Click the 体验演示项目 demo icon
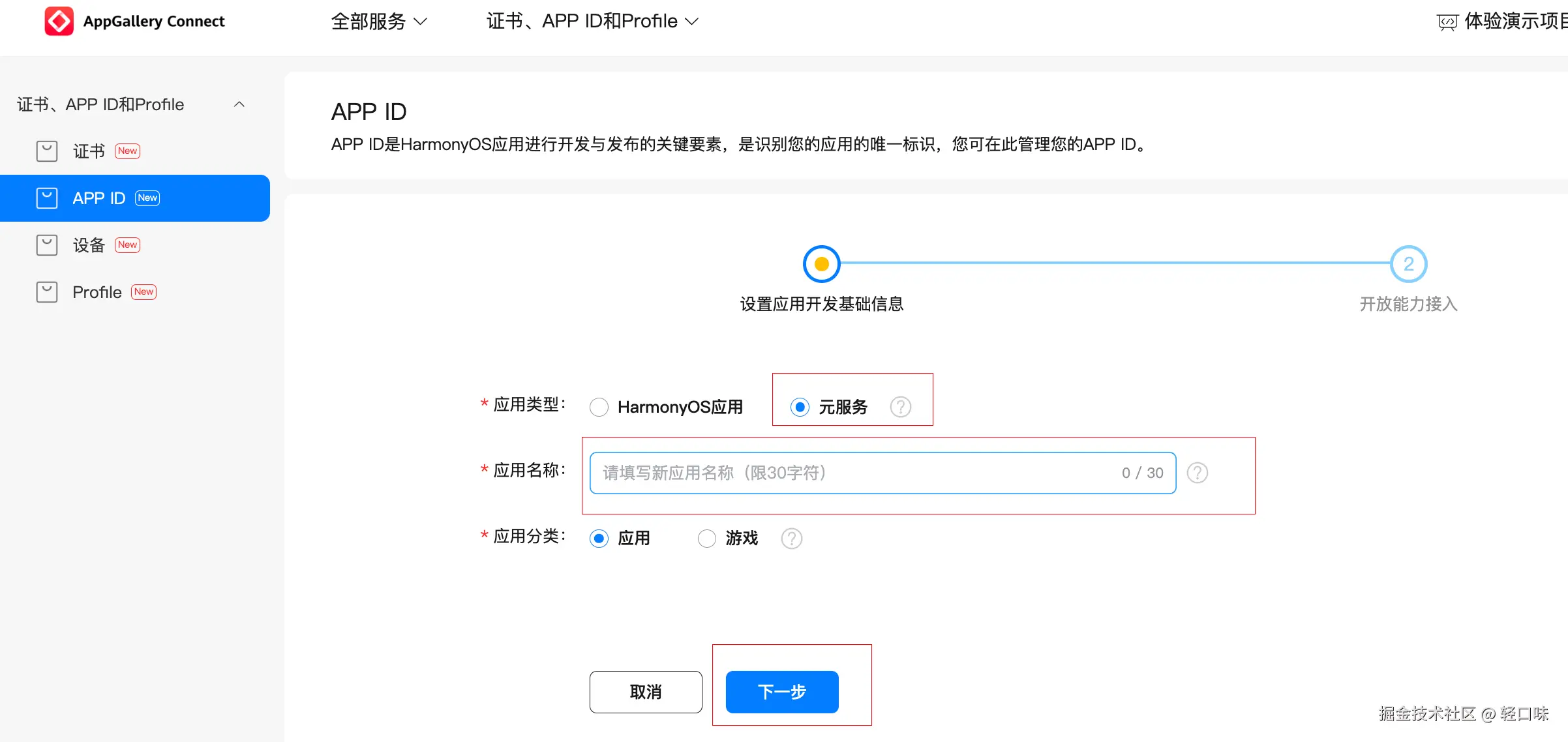The image size is (1568, 742). tap(1447, 22)
